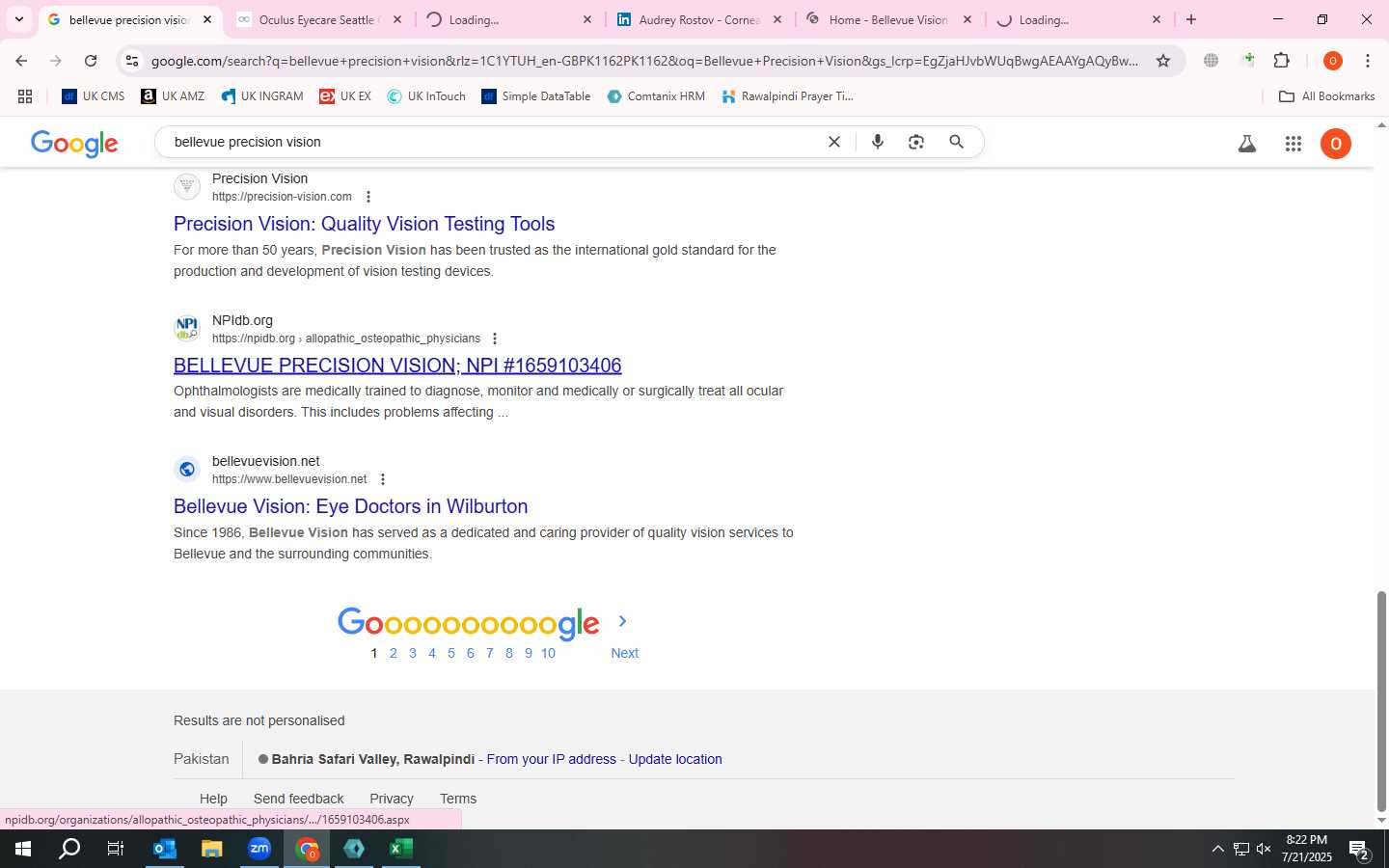
Task: Go to results page 5
Action: pos(451,653)
